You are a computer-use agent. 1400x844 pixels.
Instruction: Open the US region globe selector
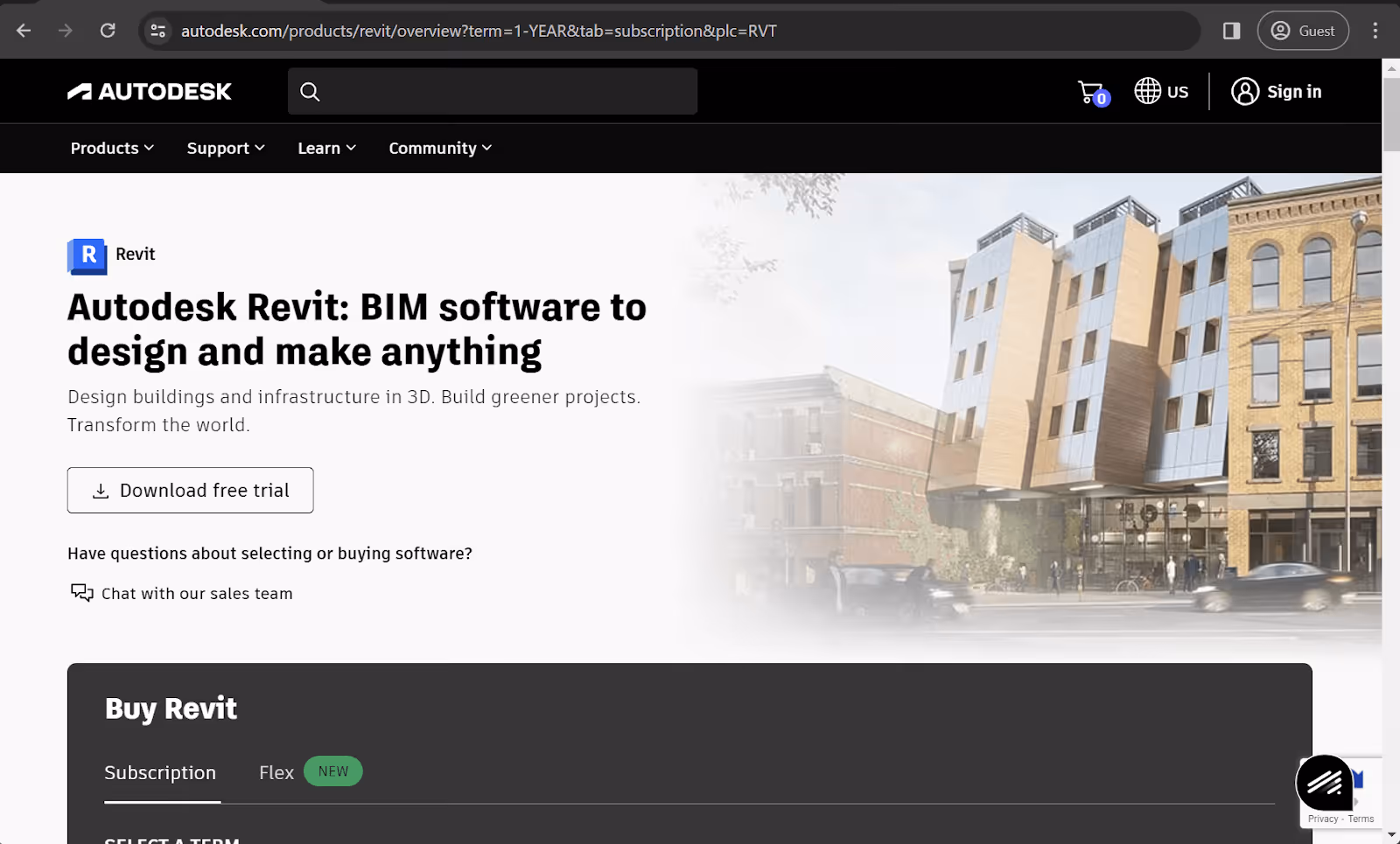click(x=1161, y=91)
